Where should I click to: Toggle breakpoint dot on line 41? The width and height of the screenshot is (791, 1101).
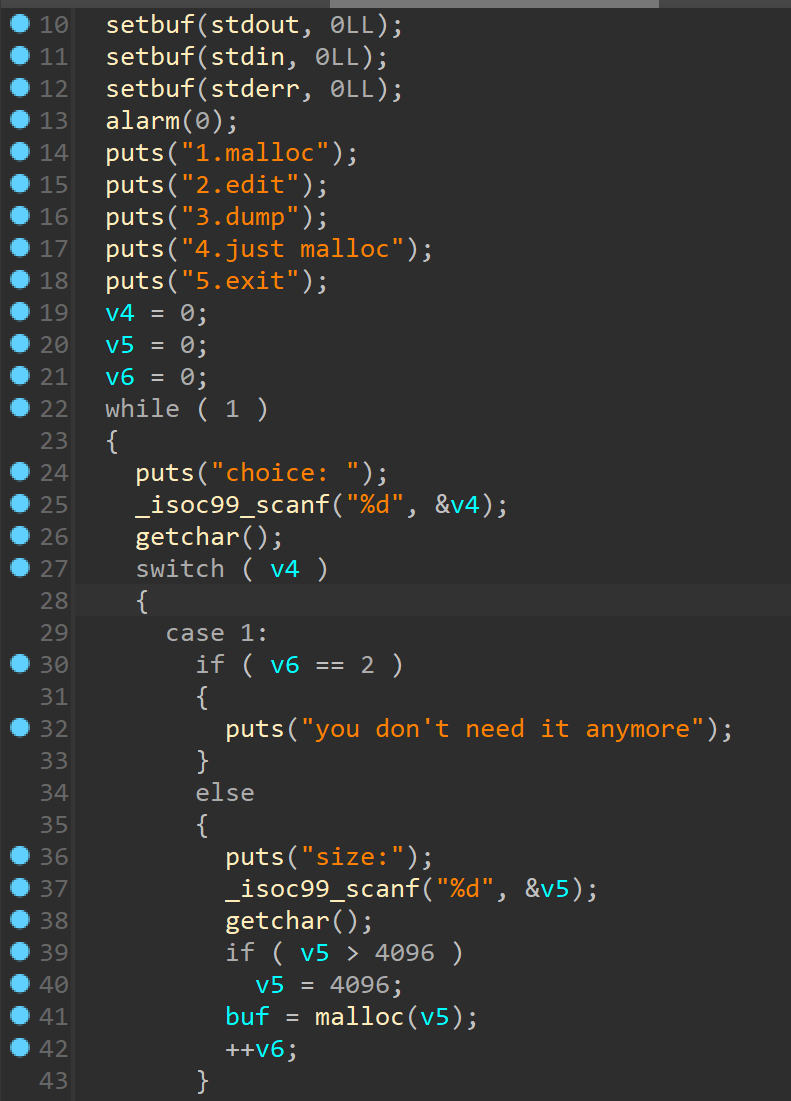[x=20, y=1015]
